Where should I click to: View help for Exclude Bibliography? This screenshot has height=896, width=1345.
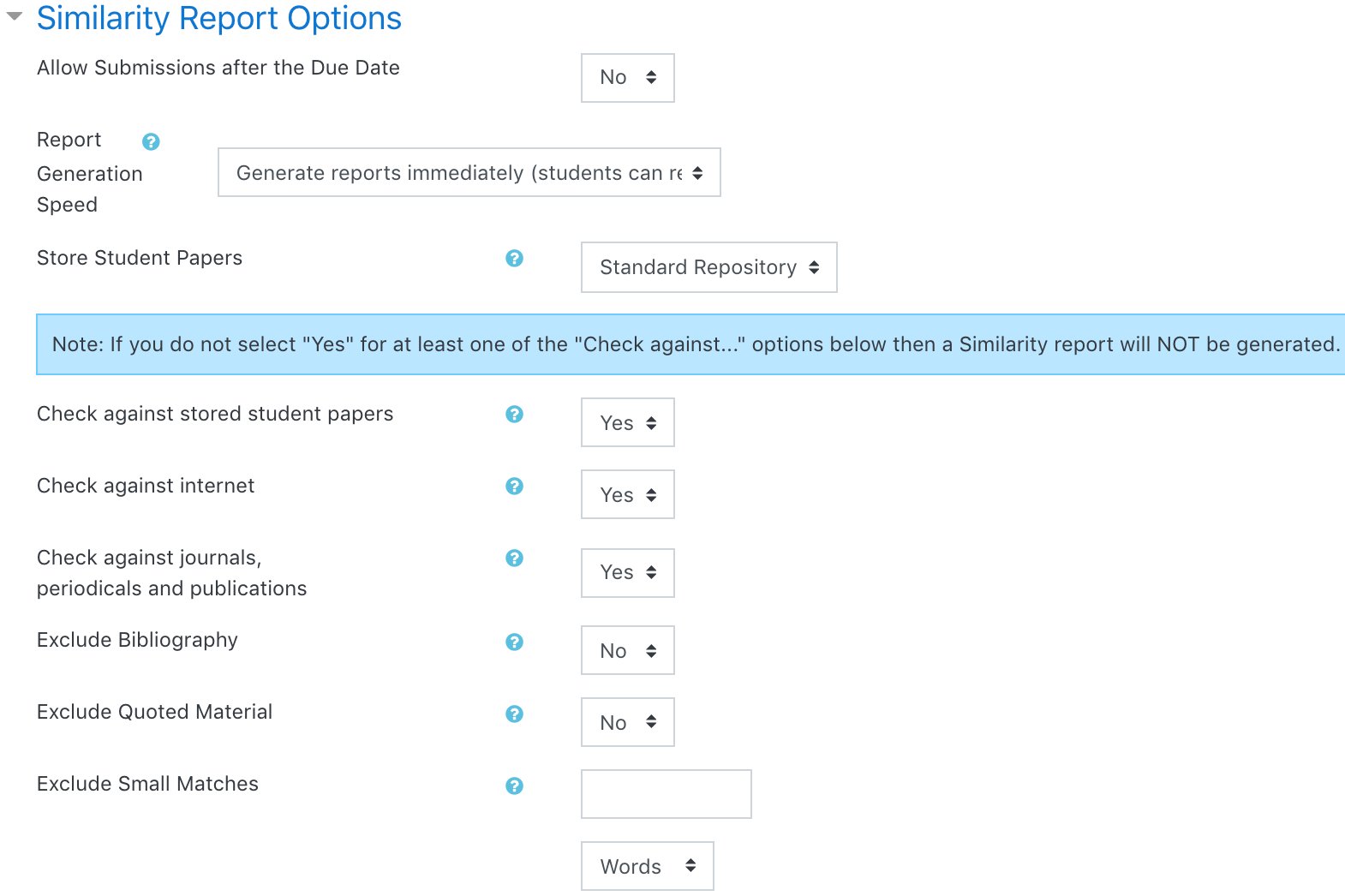(x=514, y=642)
